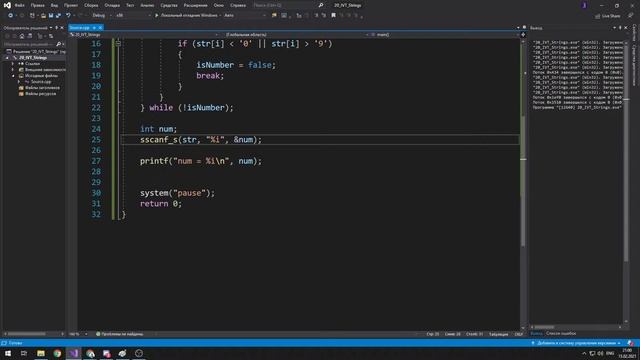The height and width of the screenshot is (360, 640).
Task: Pin the Solution Explorer panel
Action: tap(56, 28)
